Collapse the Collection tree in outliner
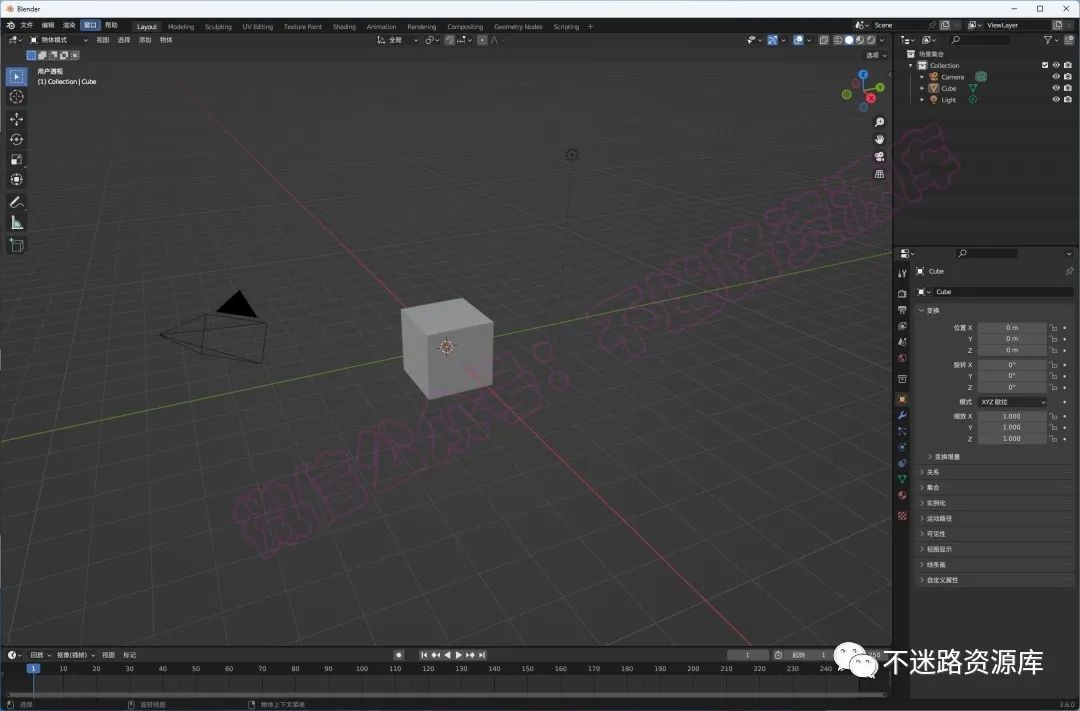Image resolution: width=1080 pixels, height=711 pixels. 911,65
